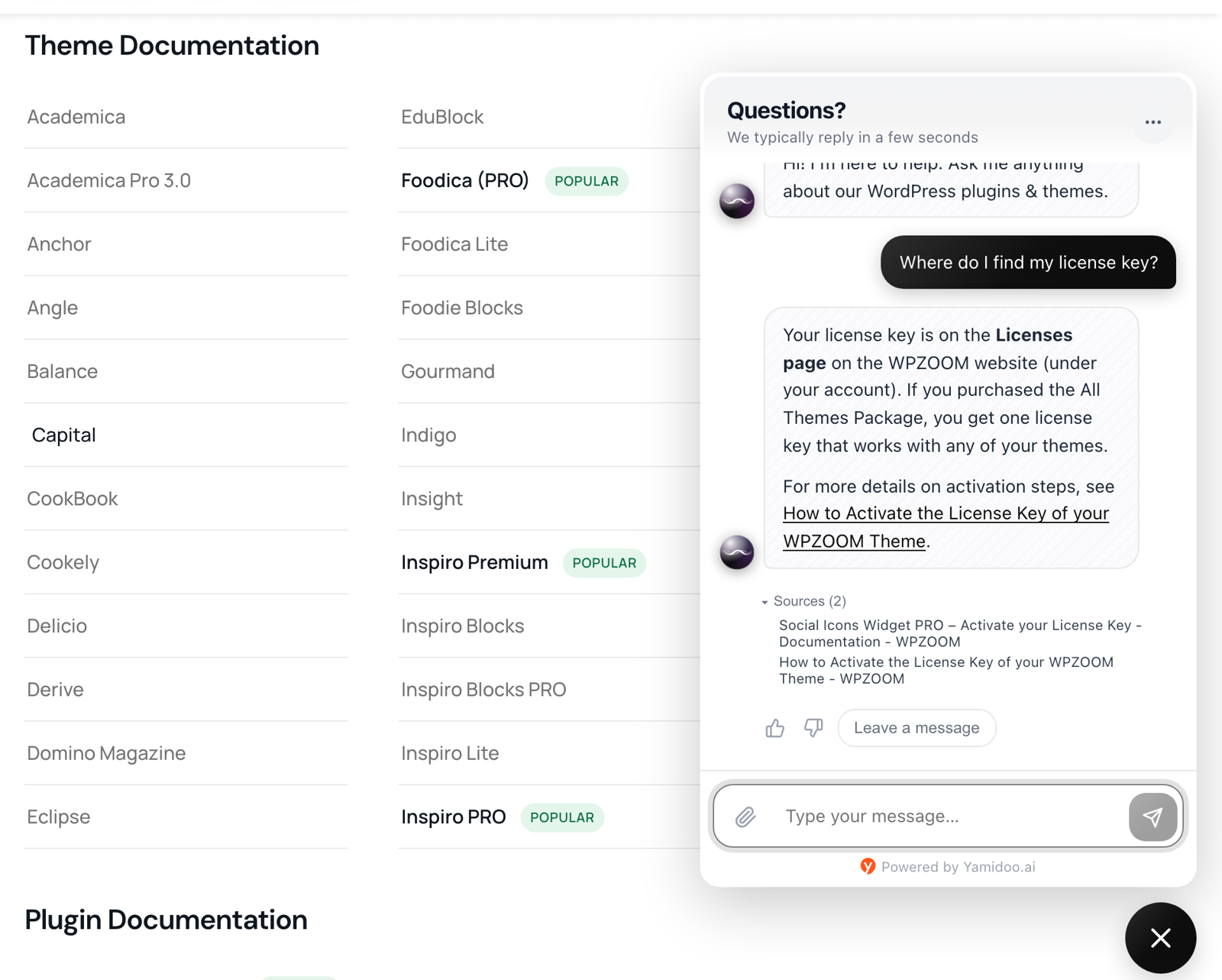Open the three-dots chat options menu
1222x980 pixels.
(x=1152, y=122)
